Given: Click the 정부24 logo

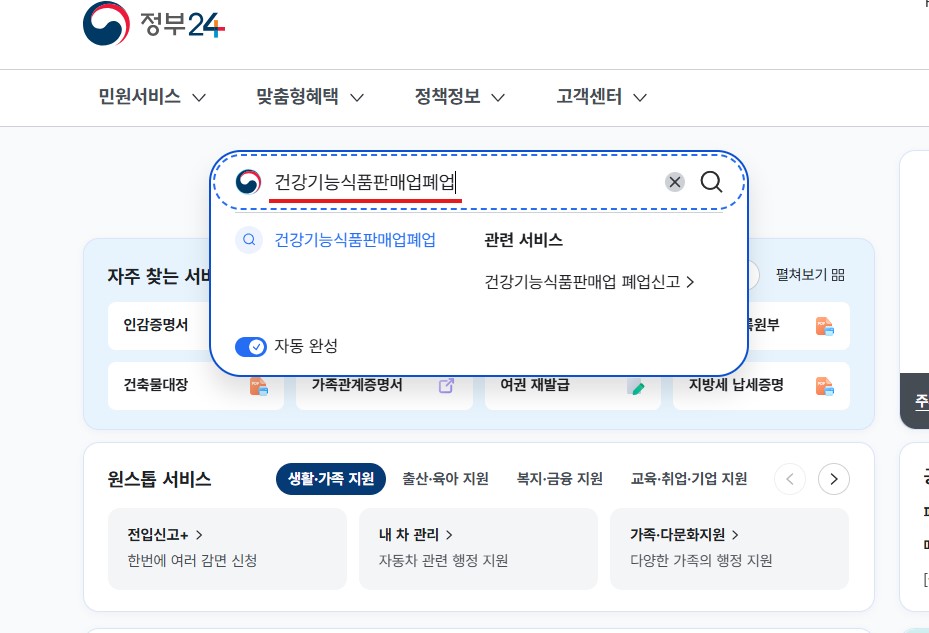Looking at the screenshot, I should pos(152,25).
